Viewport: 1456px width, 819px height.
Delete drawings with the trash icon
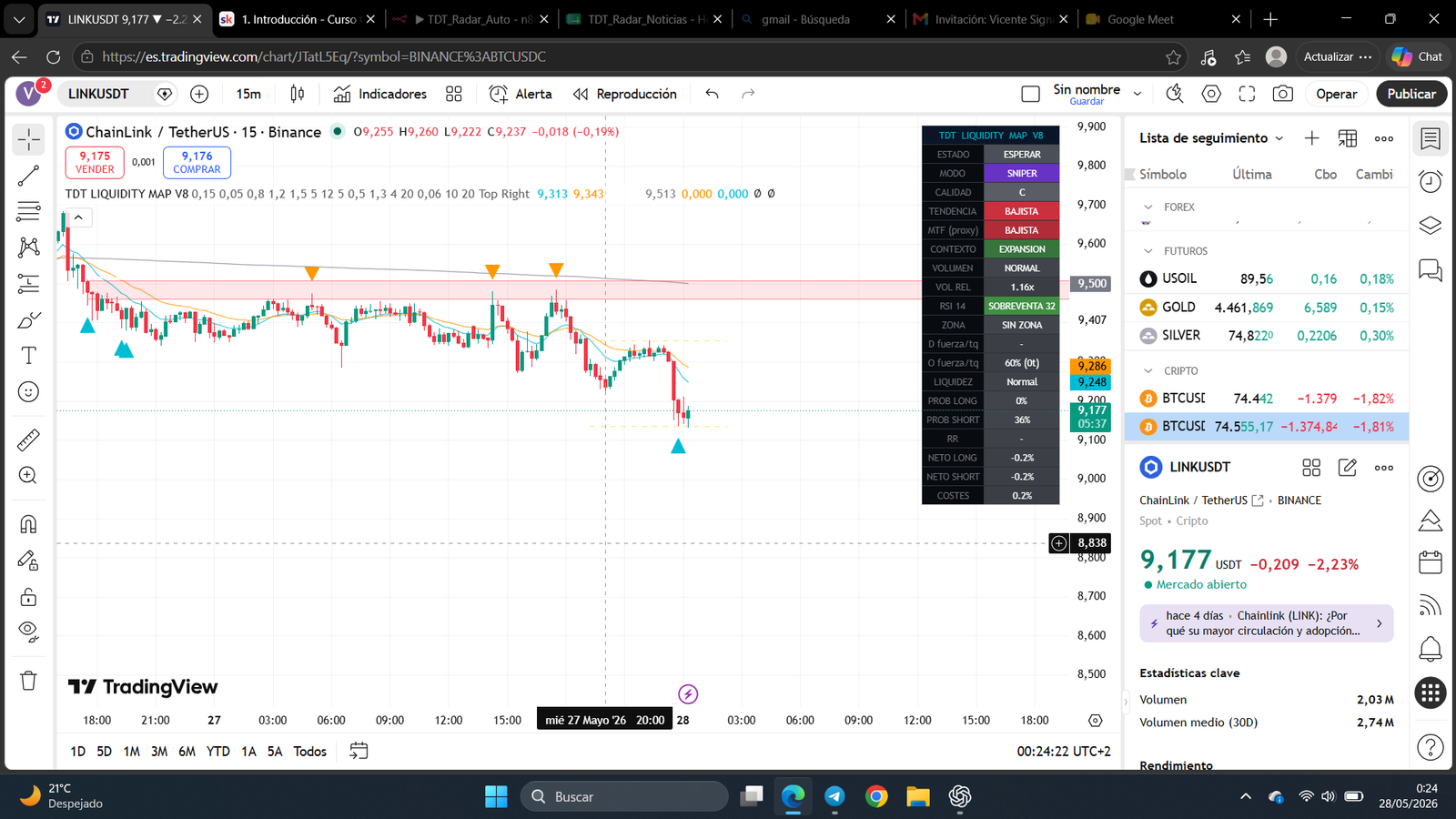click(29, 681)
